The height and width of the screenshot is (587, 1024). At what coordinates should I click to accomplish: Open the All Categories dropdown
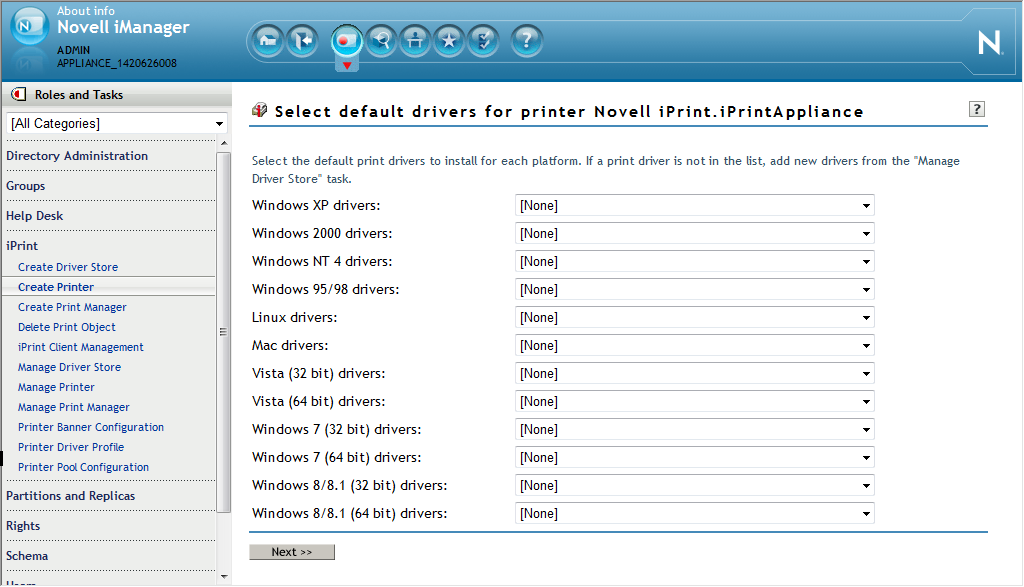tap(117, 123)
